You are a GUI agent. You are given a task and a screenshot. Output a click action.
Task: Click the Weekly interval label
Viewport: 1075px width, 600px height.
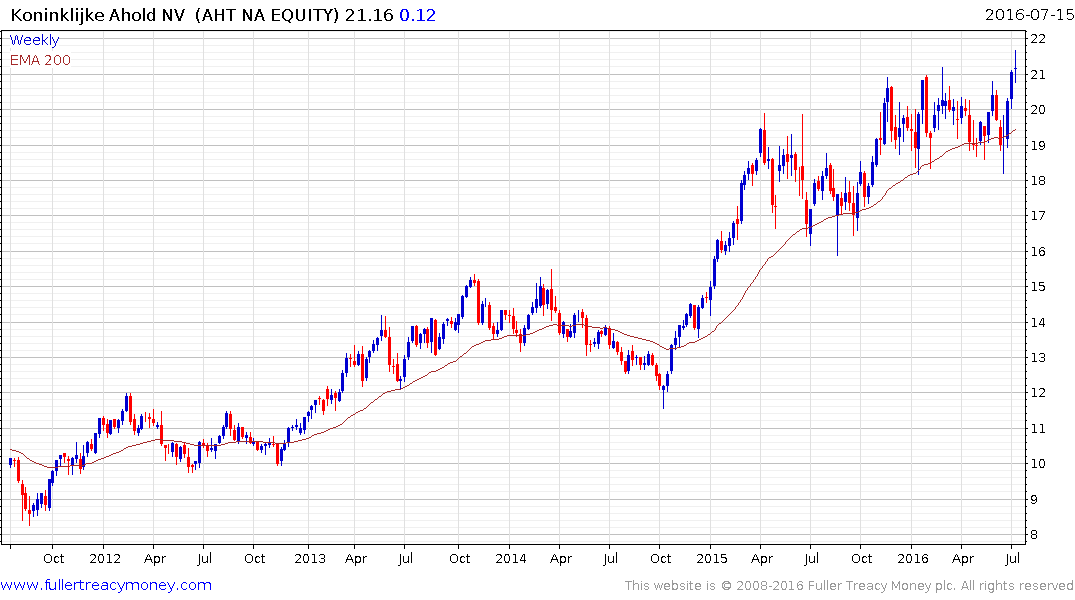pyautogui.click(x=34, y=40)
